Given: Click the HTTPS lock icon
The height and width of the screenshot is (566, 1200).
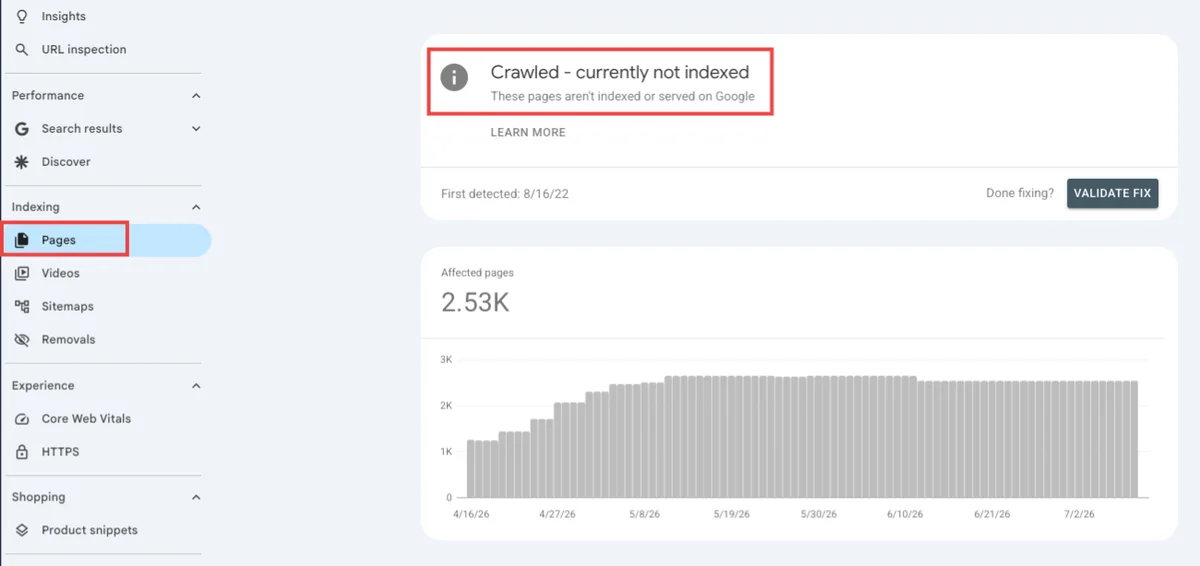Looking at the screenshot, I should (x=22, y=452).
